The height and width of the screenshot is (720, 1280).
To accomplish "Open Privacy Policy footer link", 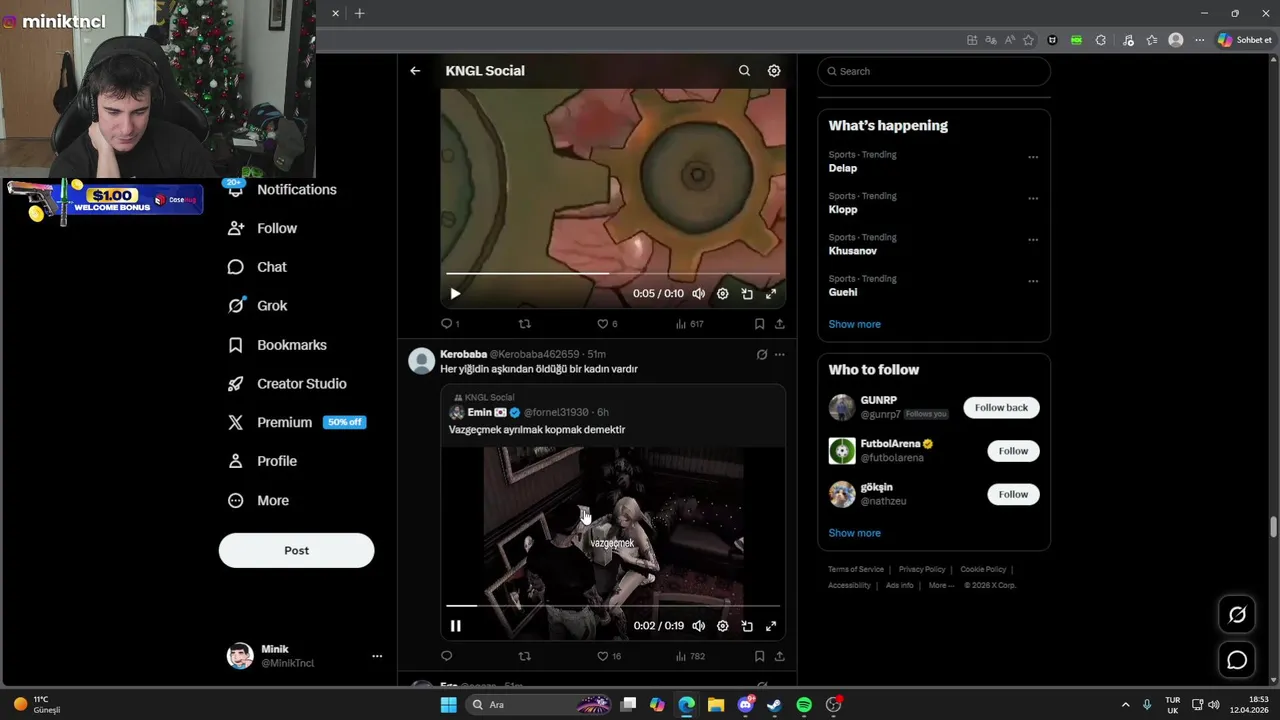I will [922, 570].
